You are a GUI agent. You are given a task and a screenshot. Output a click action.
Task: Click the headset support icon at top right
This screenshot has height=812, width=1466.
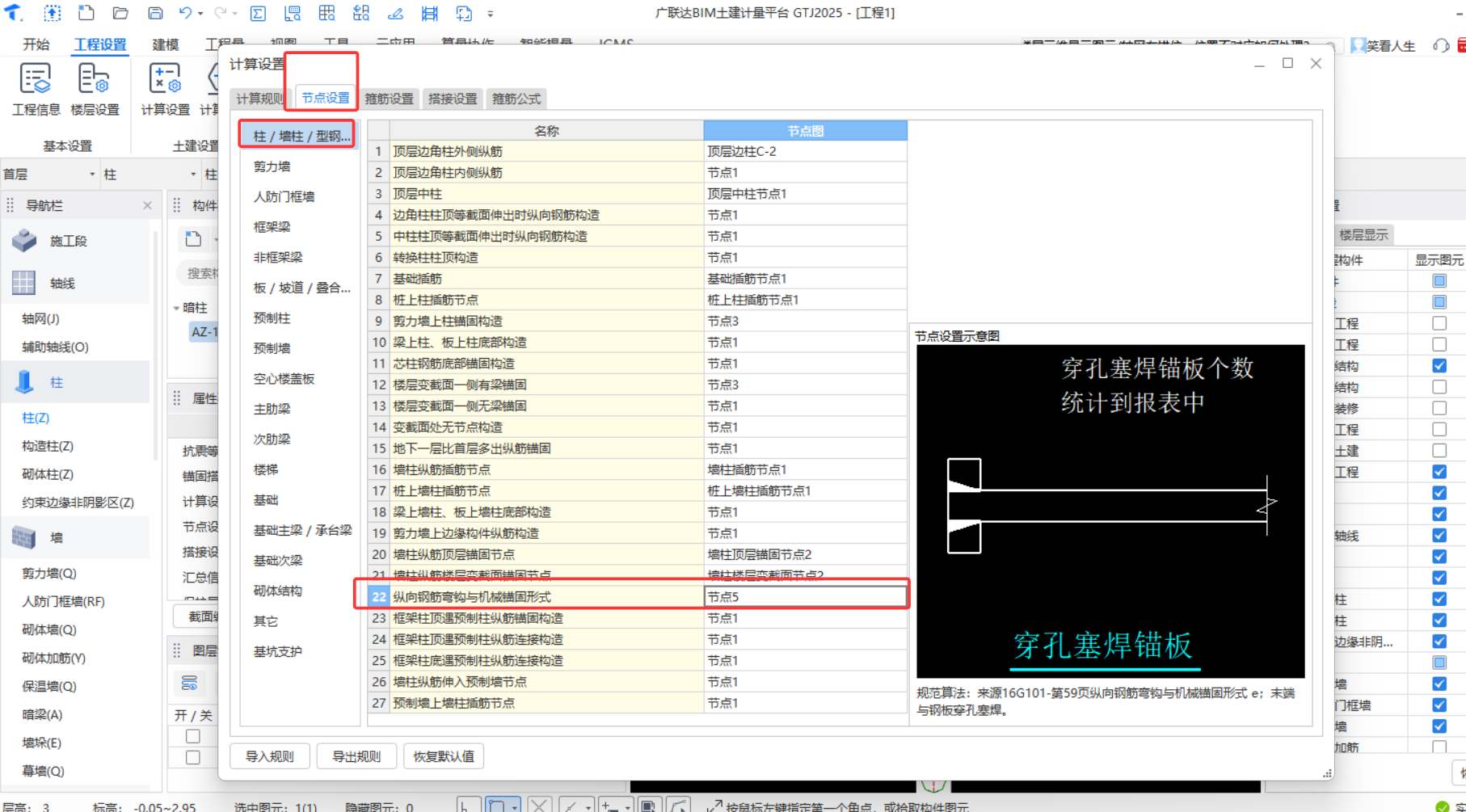pyautogui.click(x=1441, y=45)
